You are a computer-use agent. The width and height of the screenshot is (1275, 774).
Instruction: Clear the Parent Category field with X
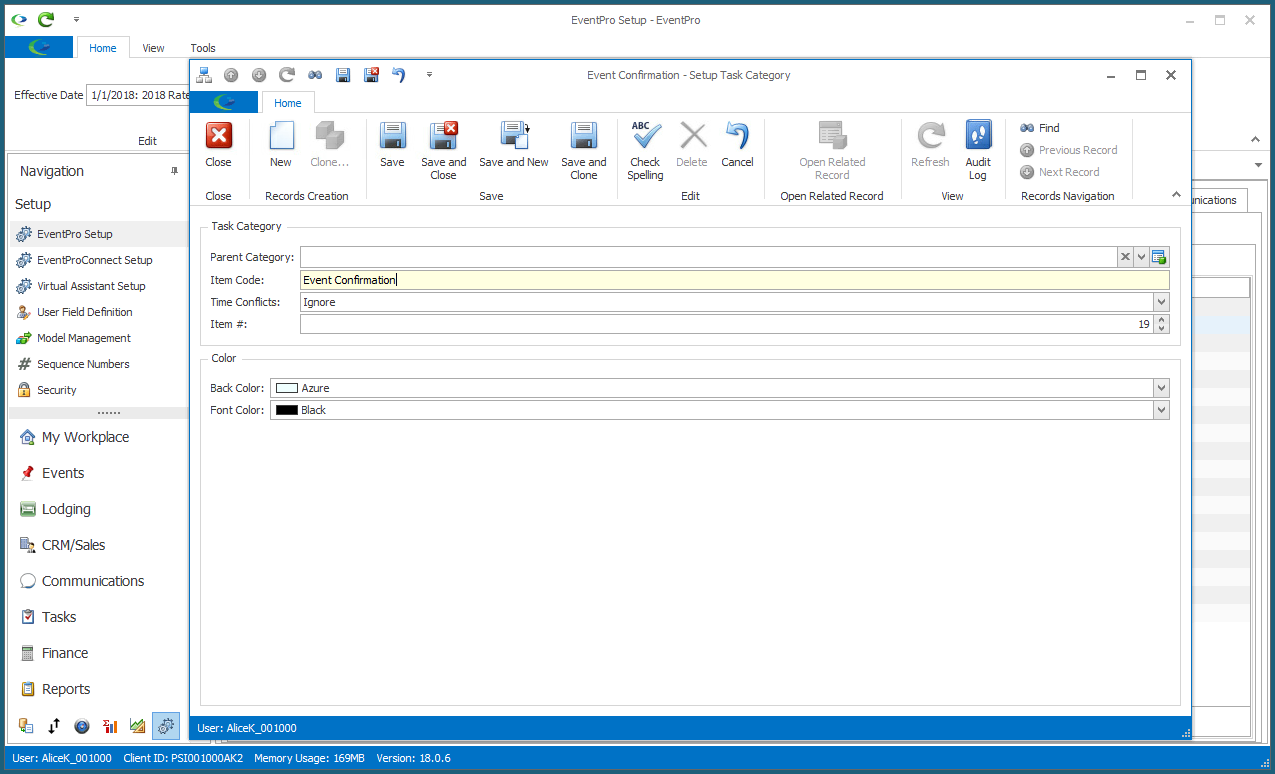pyautogui.click(x=1125, y=257)
